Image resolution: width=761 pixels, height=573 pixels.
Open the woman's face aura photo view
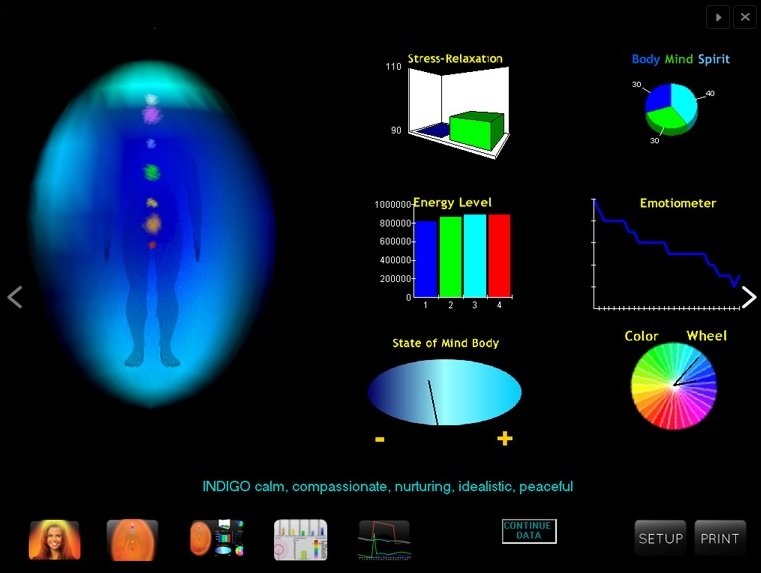point(54,540)
